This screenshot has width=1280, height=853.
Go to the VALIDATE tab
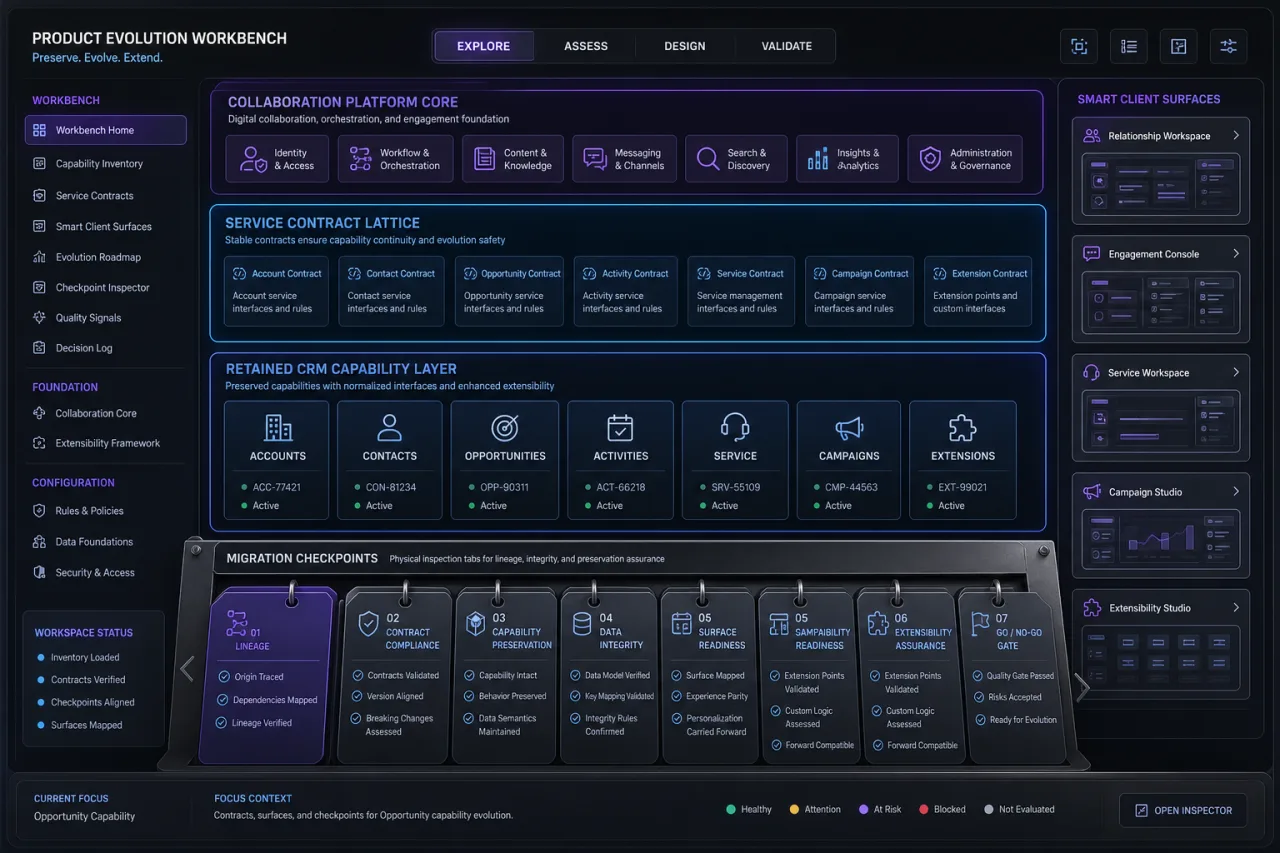787,46
